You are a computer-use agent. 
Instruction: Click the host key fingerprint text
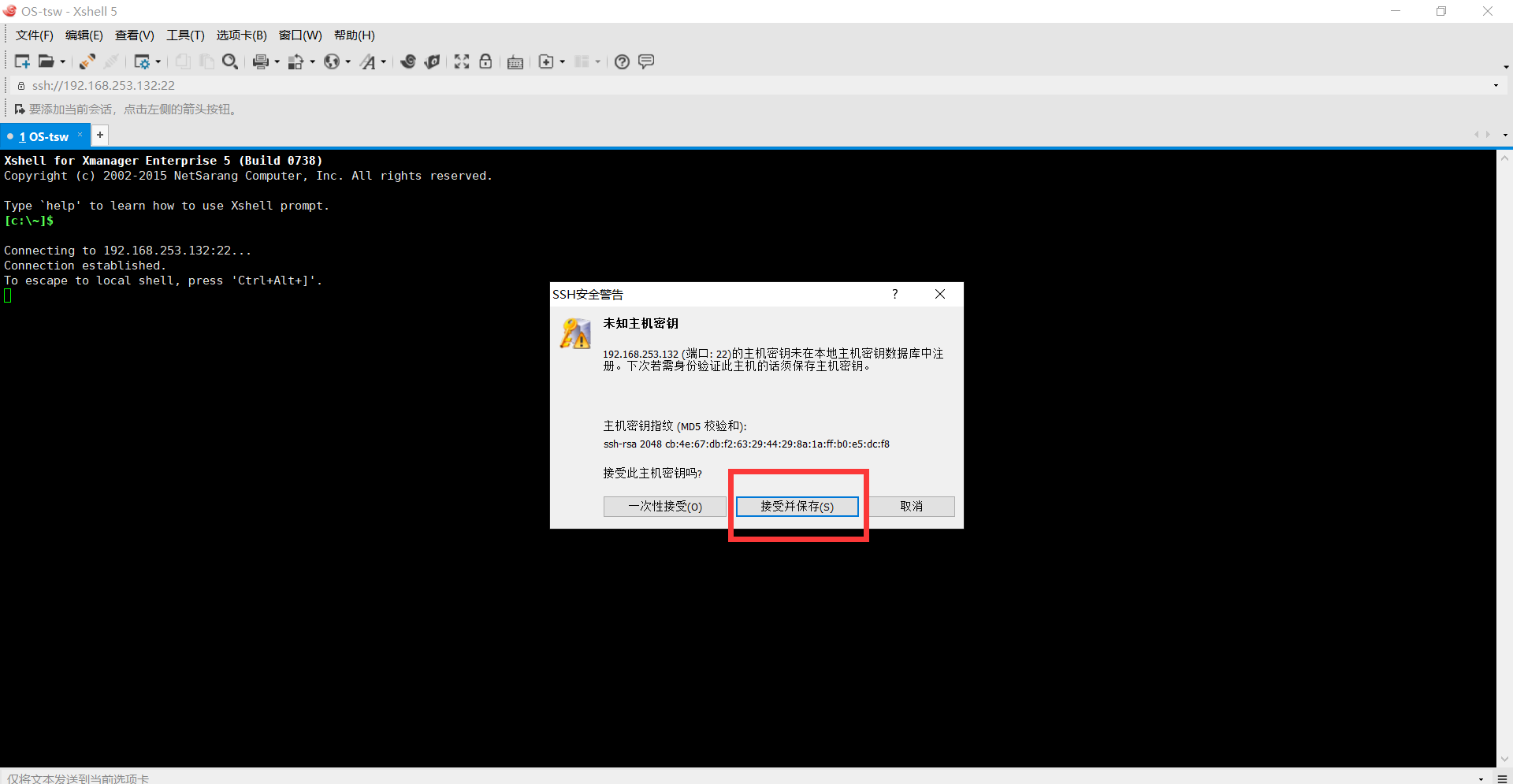[746, 444]
